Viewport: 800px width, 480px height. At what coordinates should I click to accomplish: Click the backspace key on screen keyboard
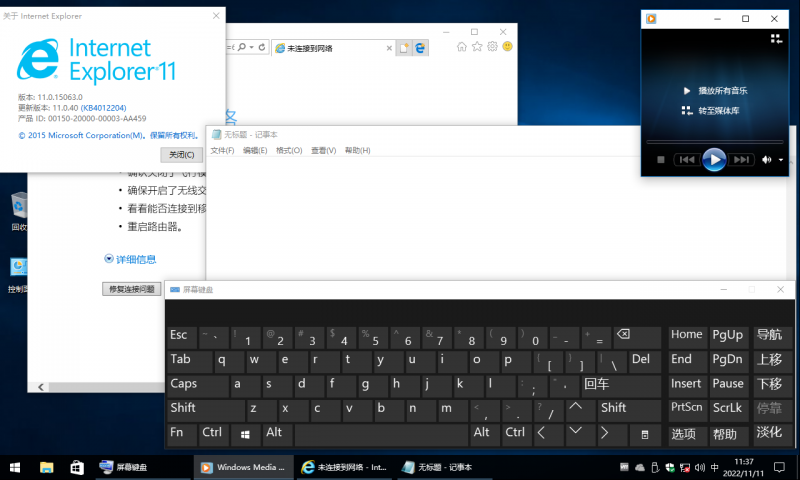click(637, 336)
